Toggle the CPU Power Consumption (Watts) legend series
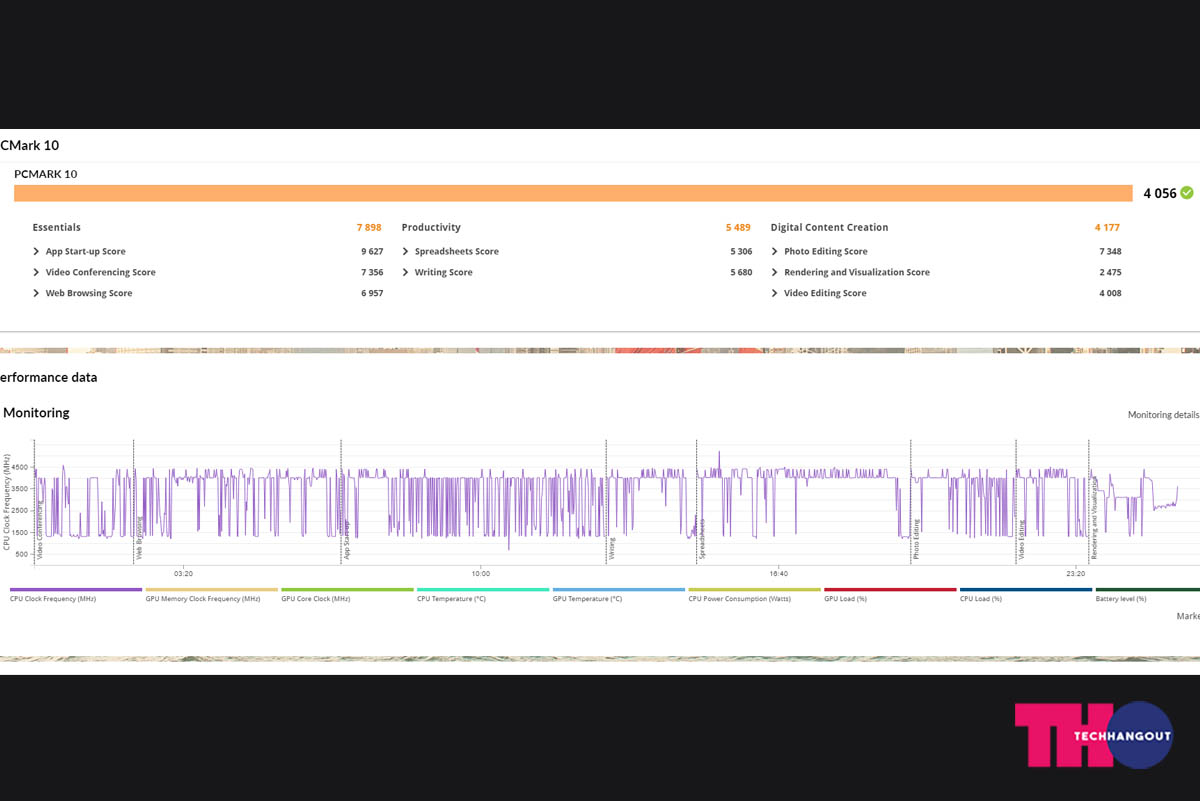 pos(754,595)
